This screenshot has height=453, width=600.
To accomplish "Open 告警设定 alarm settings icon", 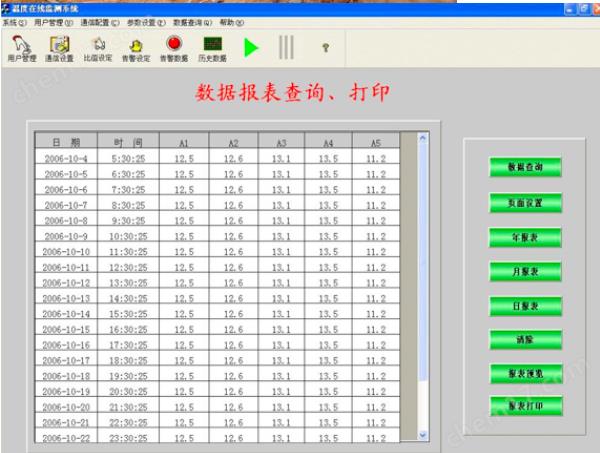I will [x=136, y=46].
